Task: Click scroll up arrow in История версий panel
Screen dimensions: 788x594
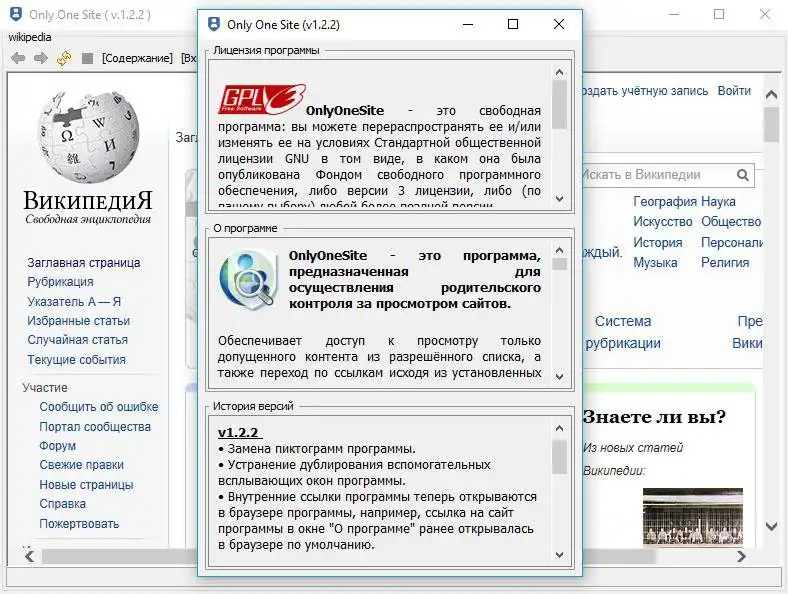Action: point(559,428)
